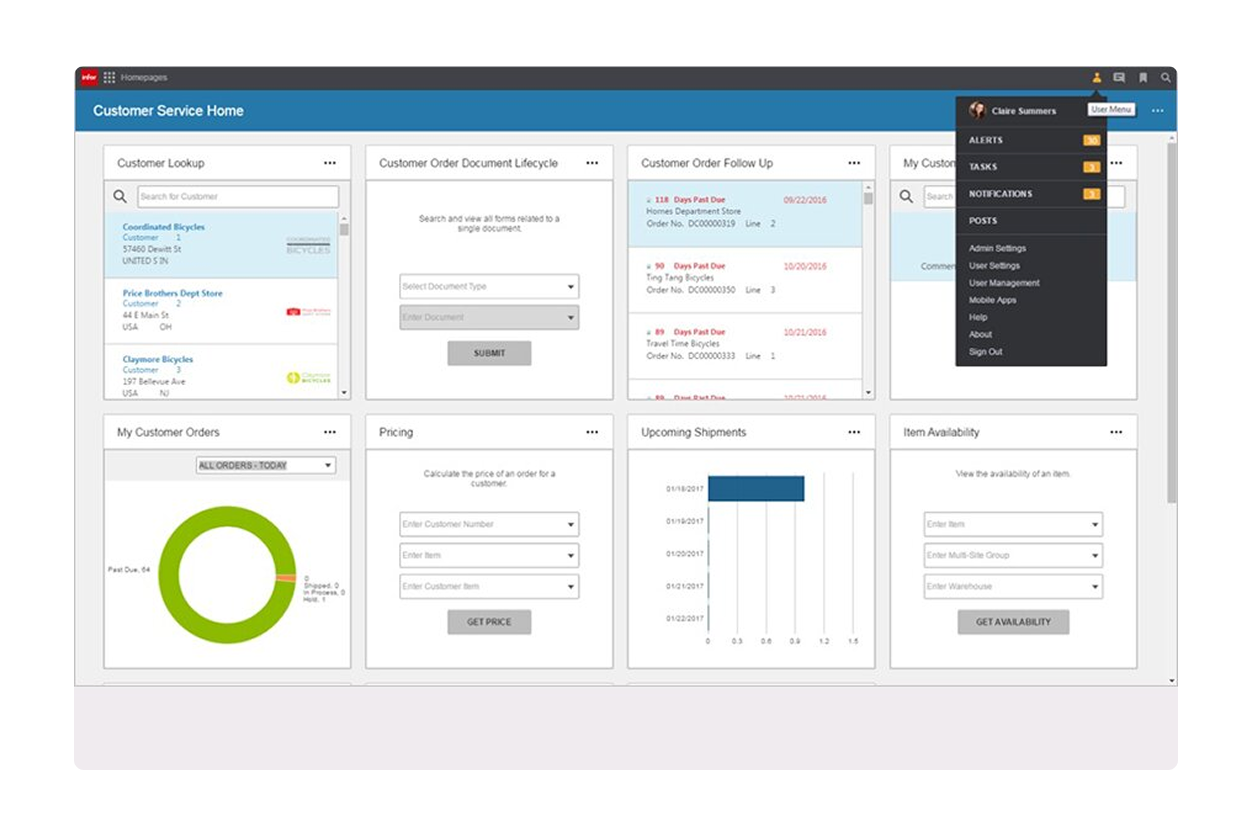The height and width of the screenshot is (835, 1252).
Task: Expand the ALL ORDERS - TODAY filter
Action: [265, 465]
